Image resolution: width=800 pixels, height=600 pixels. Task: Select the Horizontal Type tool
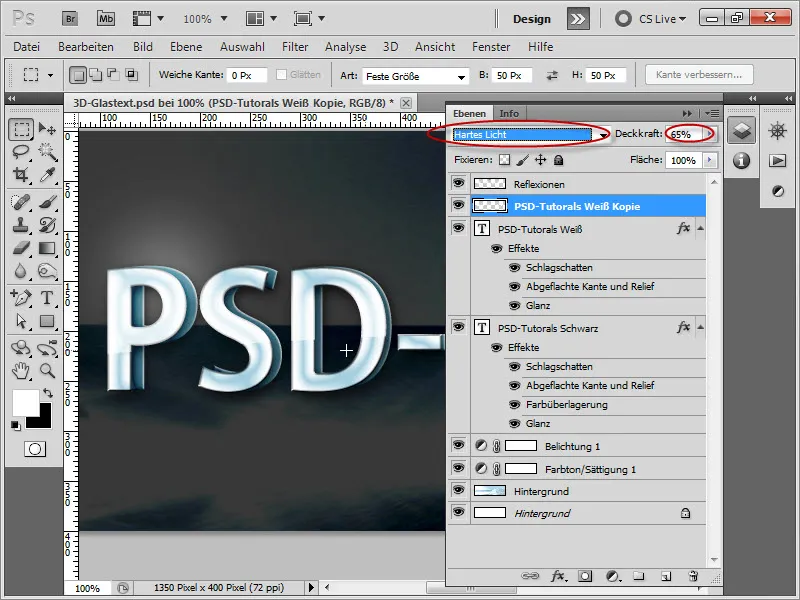click(47, 297)
